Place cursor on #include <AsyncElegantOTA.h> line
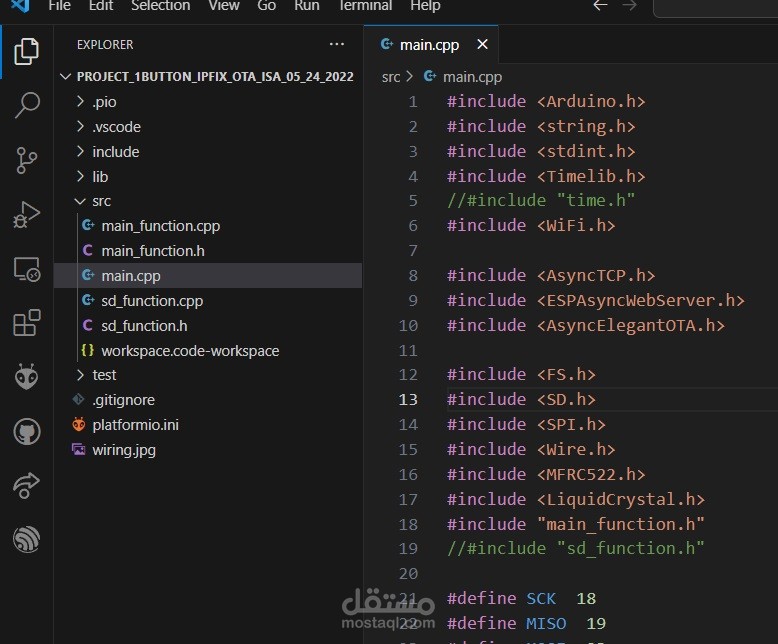Image resolution: width=778 pixels, height=644 pixels. pyautogui.click(x=585, y=325)
